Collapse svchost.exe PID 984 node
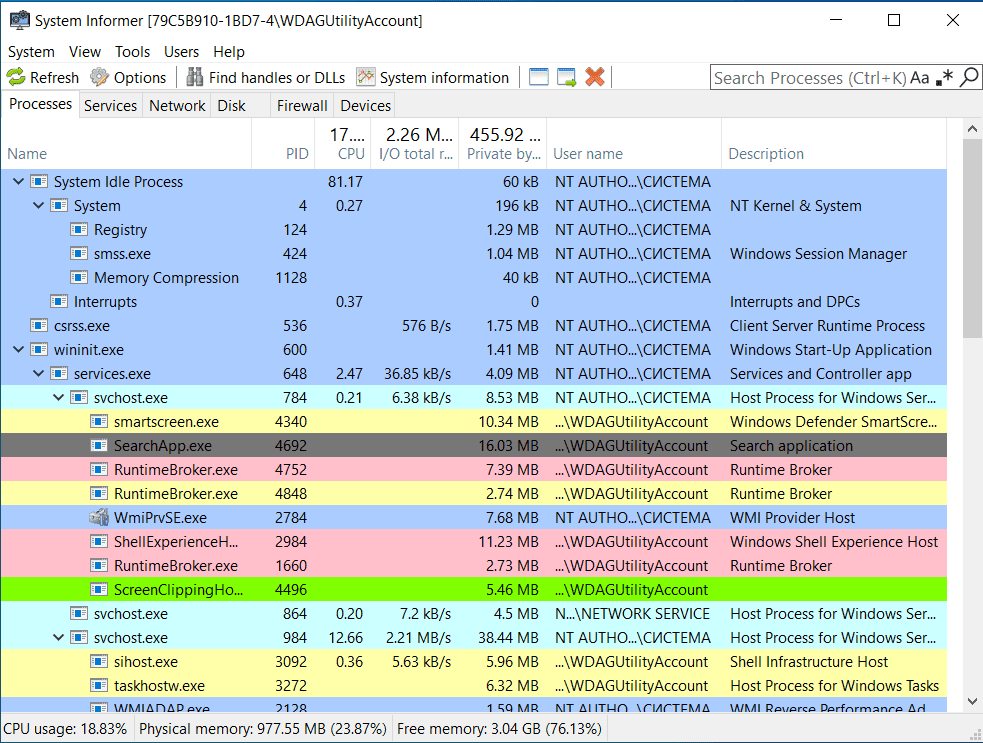The image size is (983, 743). tap(58, 637)
